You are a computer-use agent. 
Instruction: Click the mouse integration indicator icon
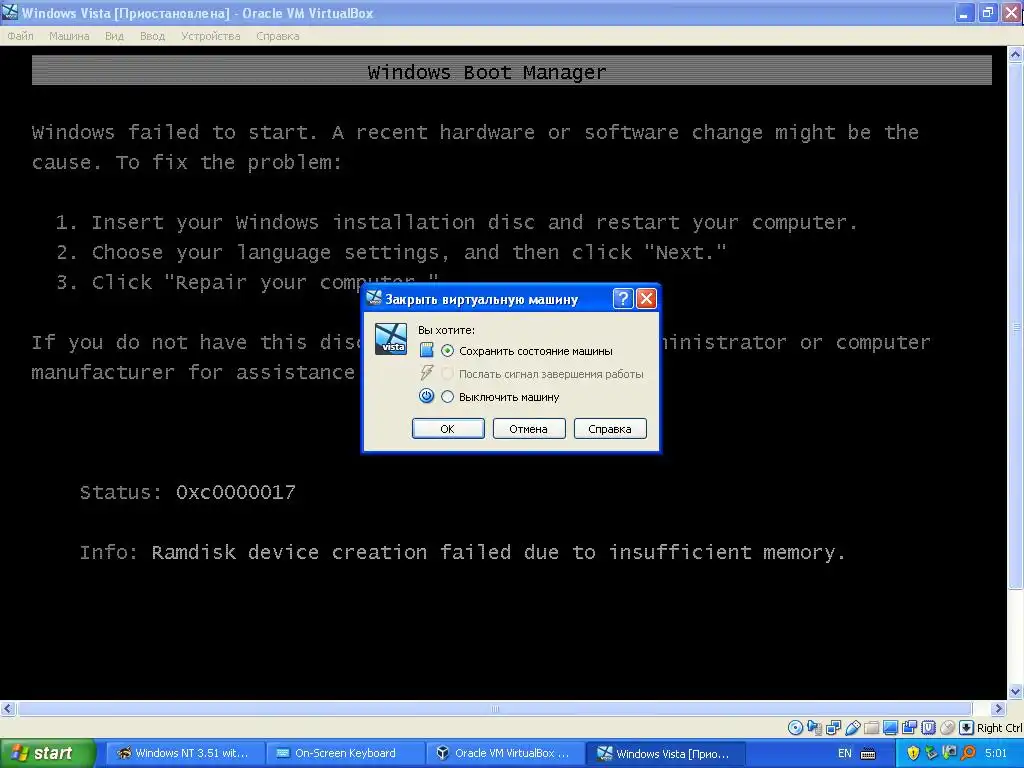tap(947, 728)
